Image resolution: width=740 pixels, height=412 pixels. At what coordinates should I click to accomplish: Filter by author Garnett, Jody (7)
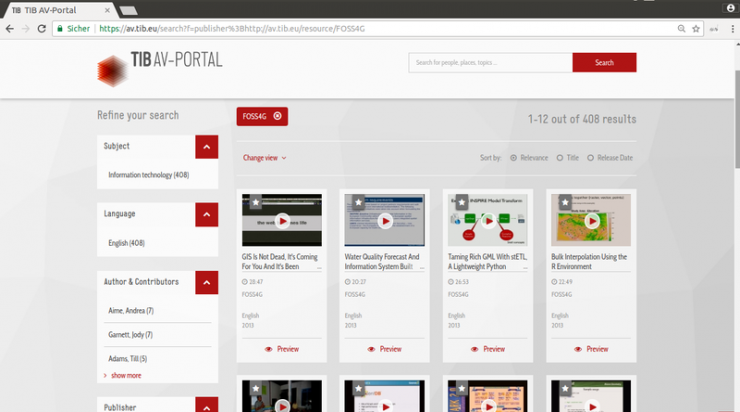(x=130, y=335)
